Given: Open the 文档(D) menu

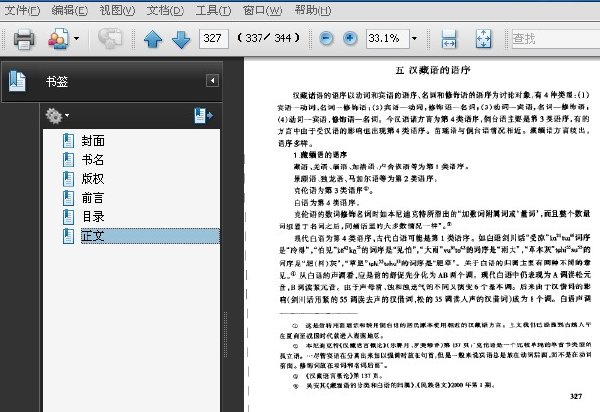Looking at the screenshot, I should [165, 10].
